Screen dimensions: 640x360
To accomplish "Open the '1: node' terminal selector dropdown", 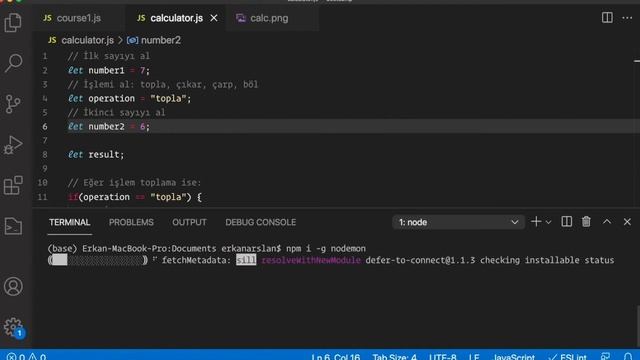I will (x=458, y=222).
